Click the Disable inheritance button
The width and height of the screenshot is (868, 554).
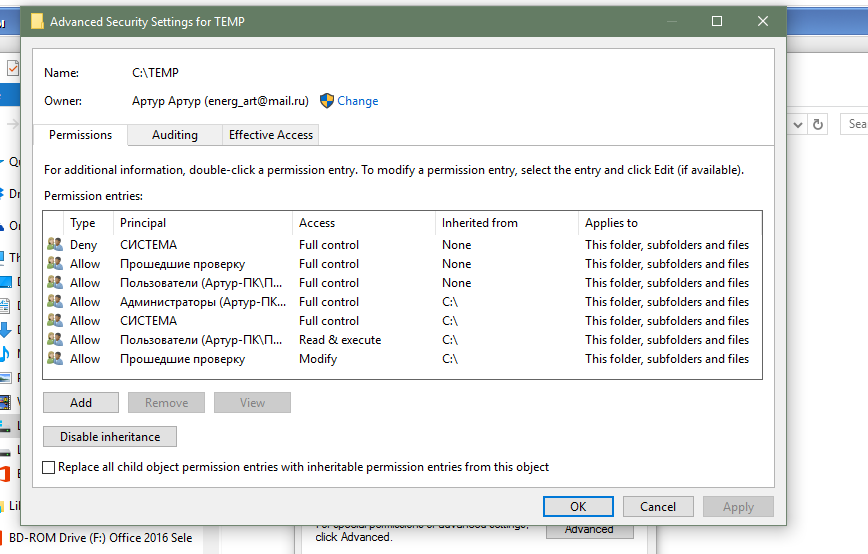[110, 437]
